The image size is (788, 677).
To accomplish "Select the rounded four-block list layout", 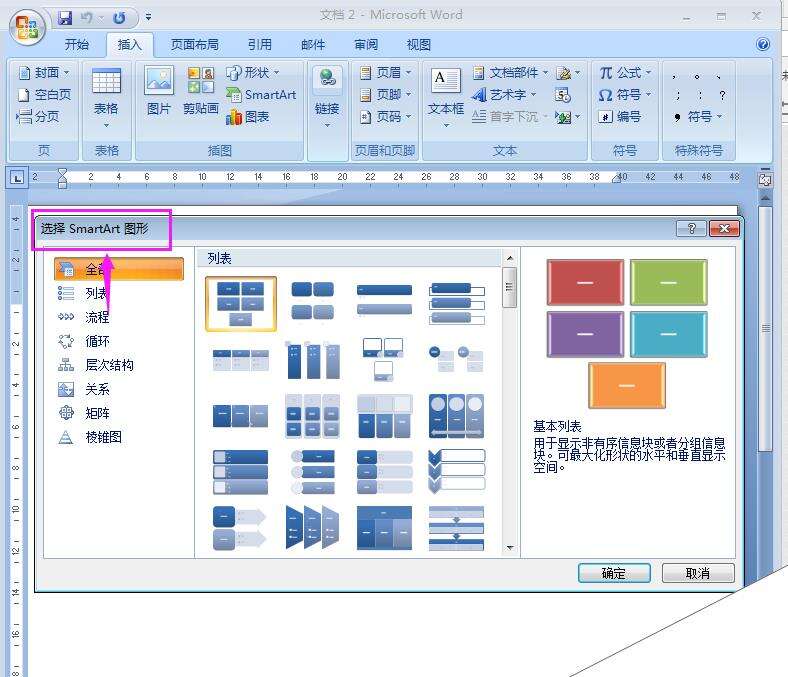I will 313,301.
